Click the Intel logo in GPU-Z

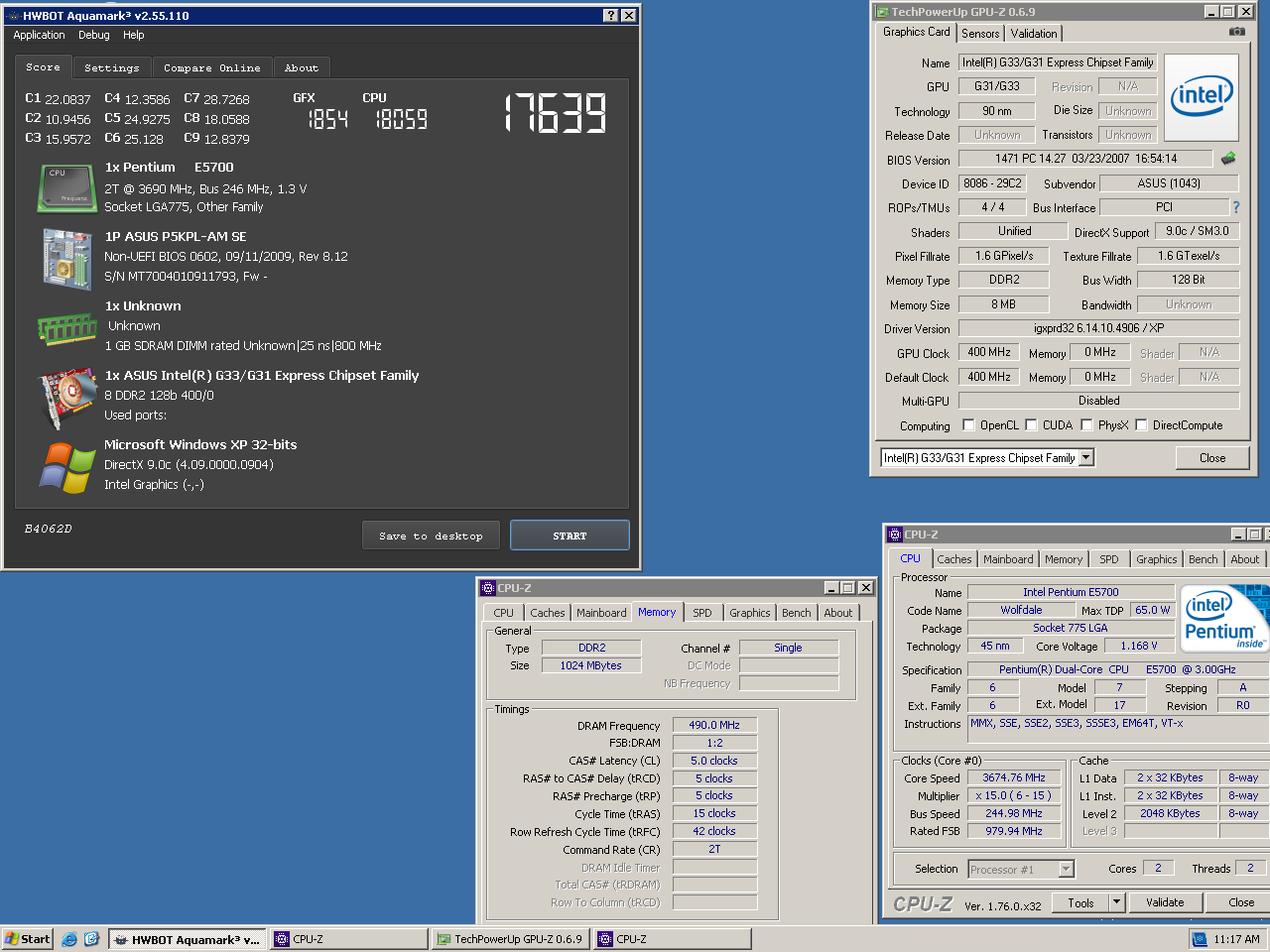1201,97
